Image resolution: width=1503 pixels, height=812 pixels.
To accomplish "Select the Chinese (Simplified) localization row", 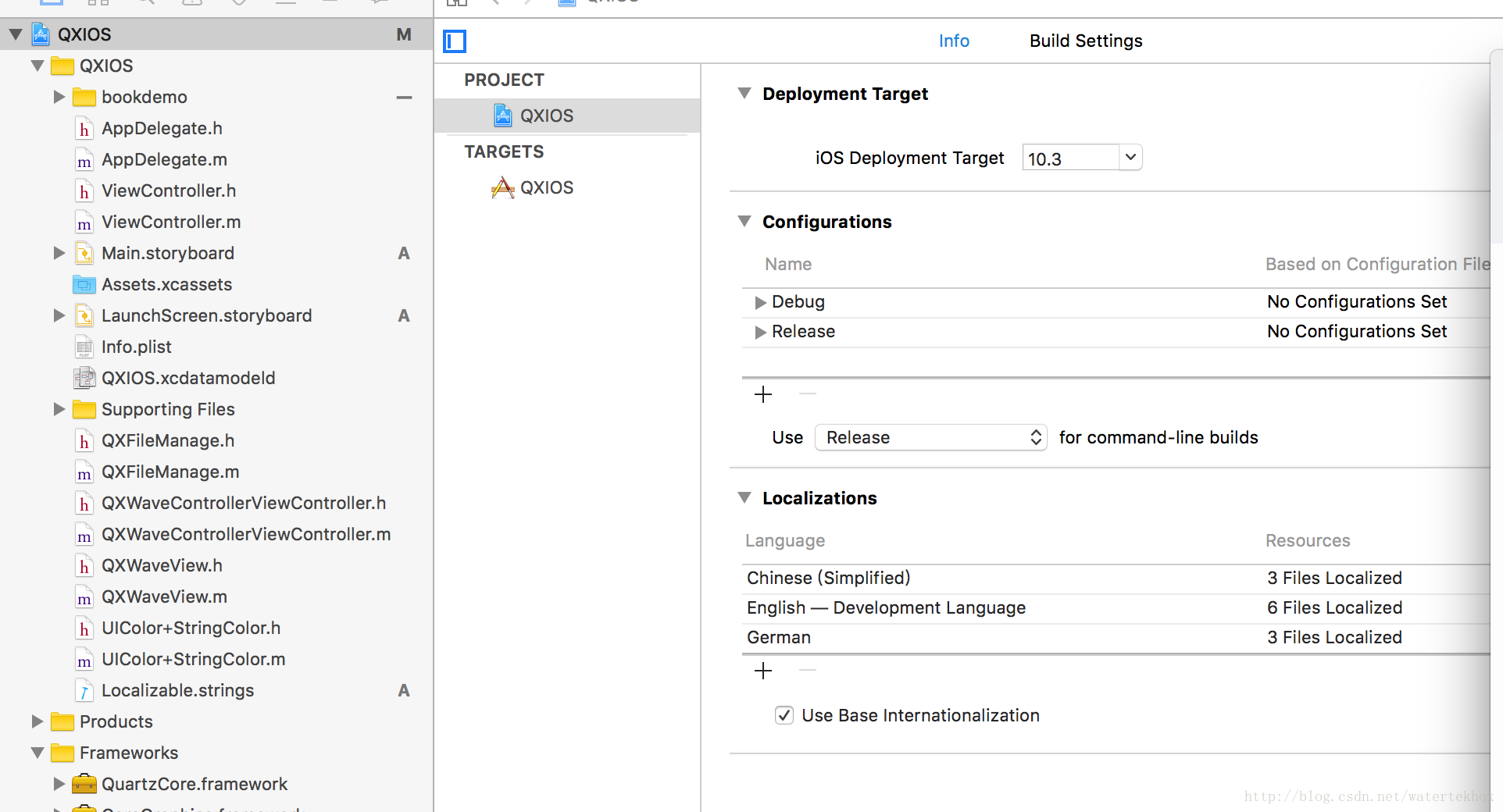I will 1116,579.
